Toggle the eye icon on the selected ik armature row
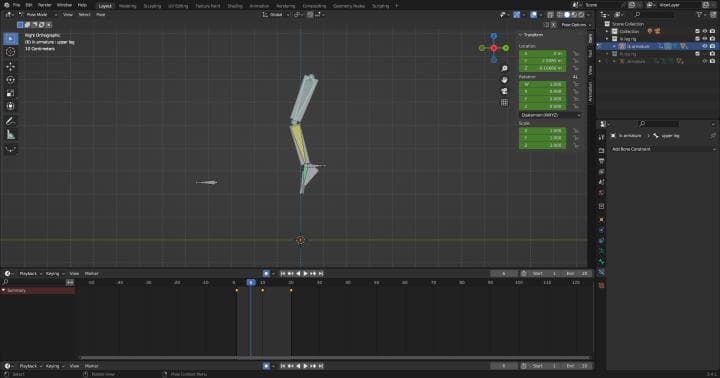The height and width of the screenshot is (378, 720). (x=705, y=46)
